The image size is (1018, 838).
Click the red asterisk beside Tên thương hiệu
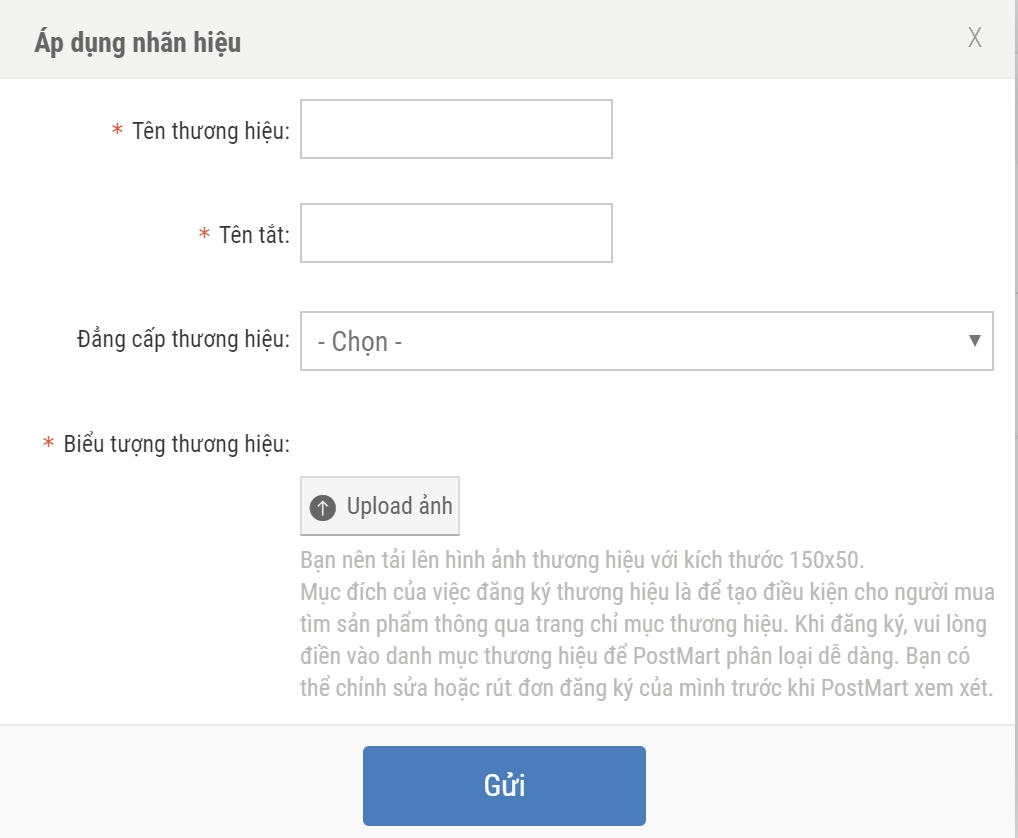pyautogui.click(x=117, y=132)
